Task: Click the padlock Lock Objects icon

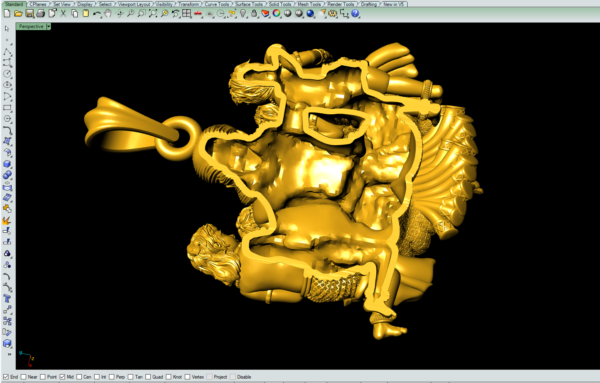Action: click(x=254, y=14)
